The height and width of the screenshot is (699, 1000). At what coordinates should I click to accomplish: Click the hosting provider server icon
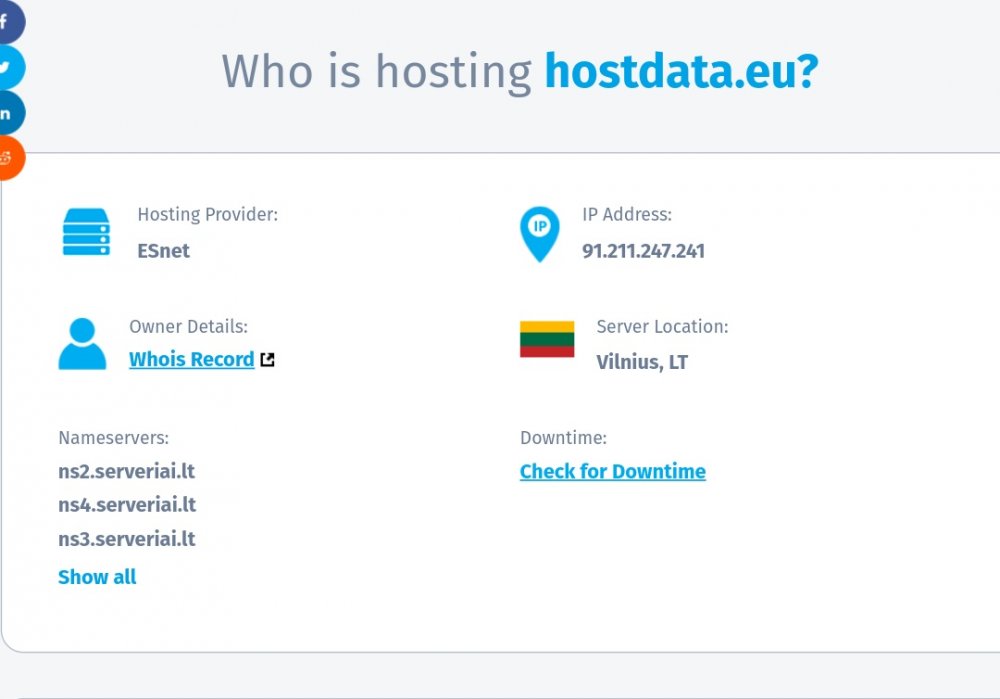86,232
